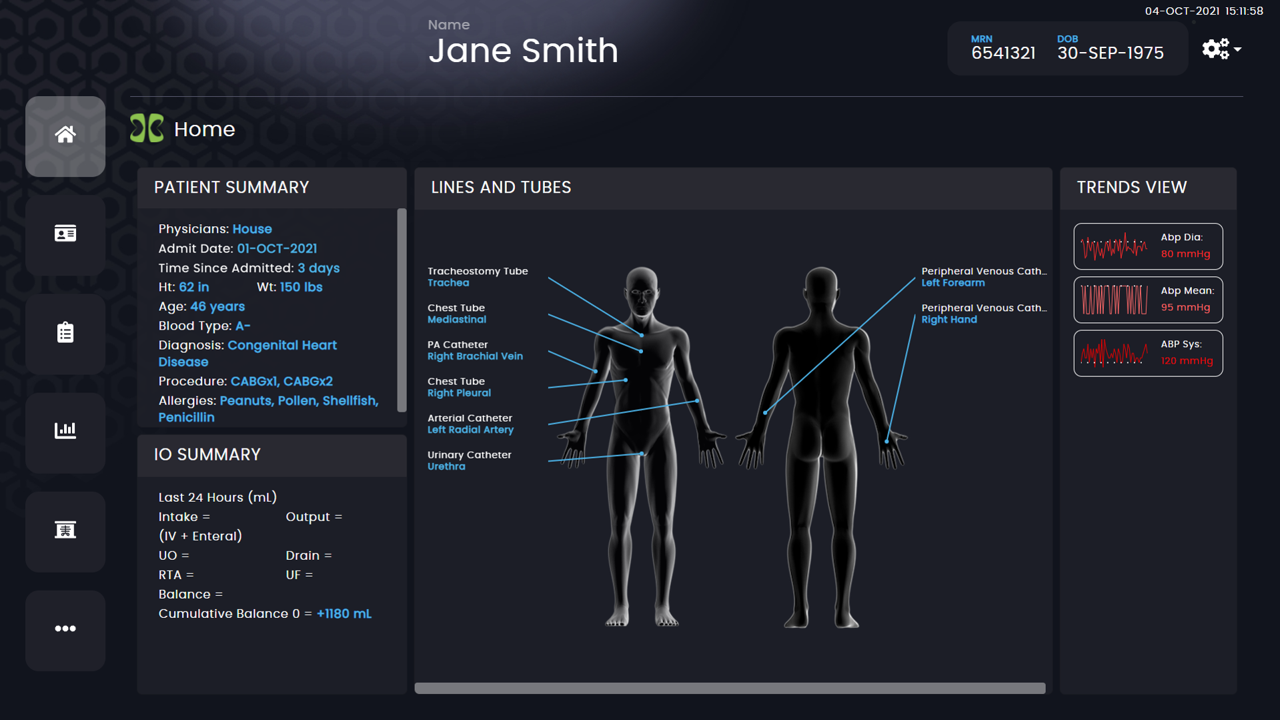Open the patient ID card sidebar icon

[65, 234]
